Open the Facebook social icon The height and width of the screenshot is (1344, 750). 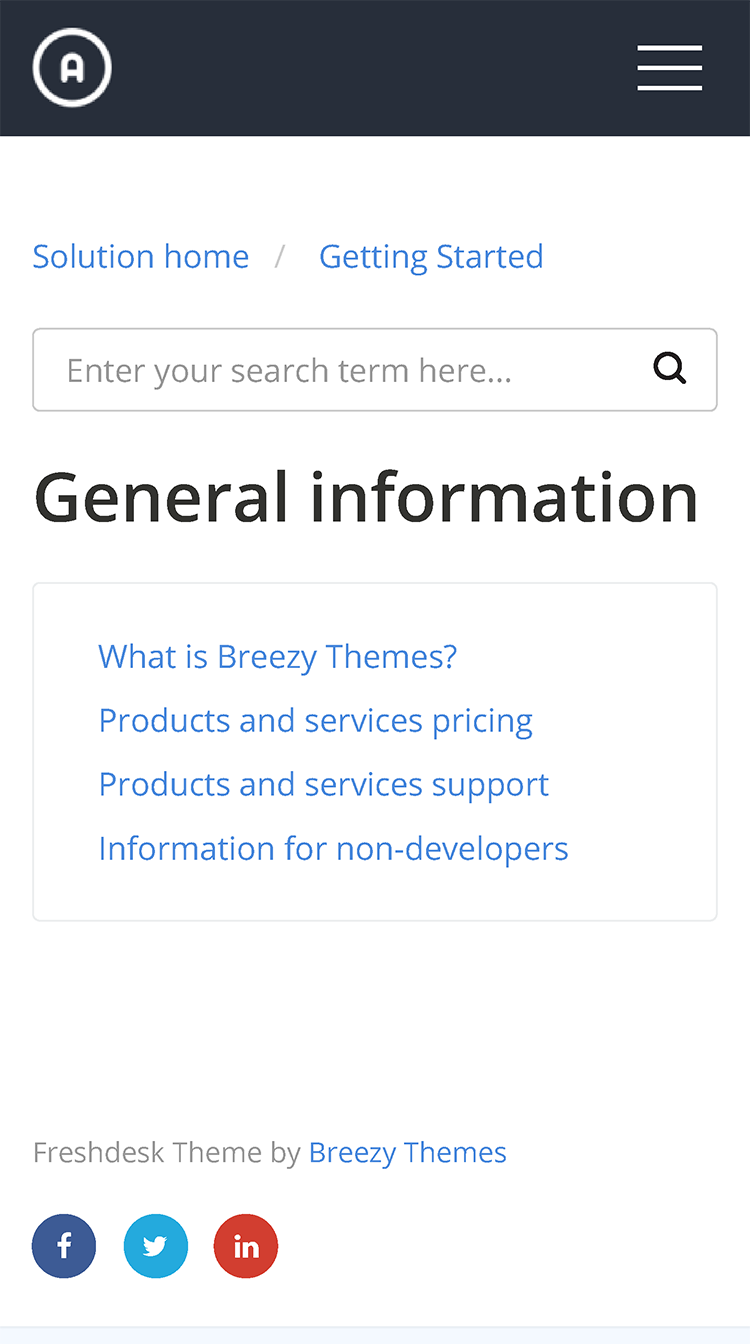64,1246
